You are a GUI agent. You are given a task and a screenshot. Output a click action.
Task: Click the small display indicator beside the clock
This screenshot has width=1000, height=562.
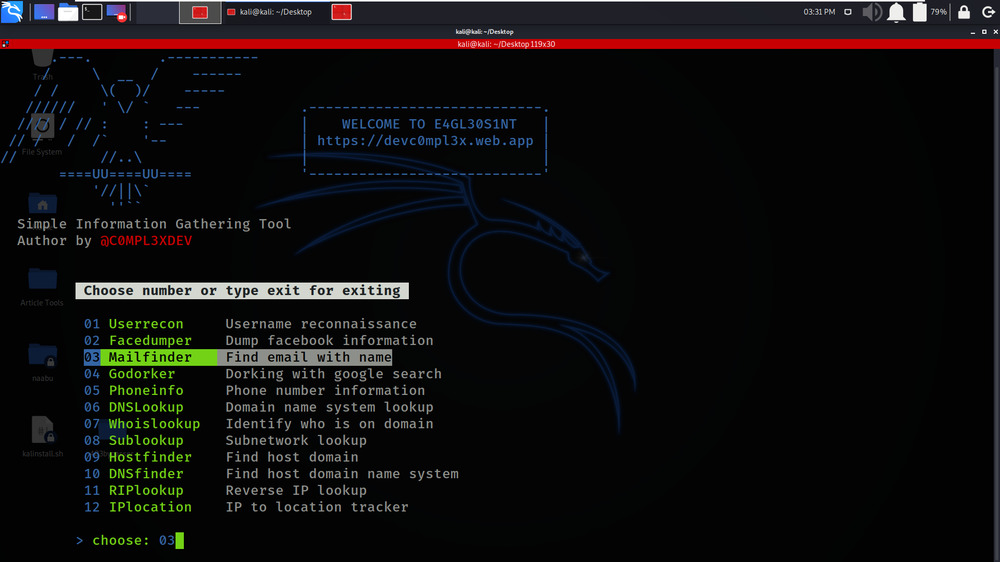coord(848,11)
